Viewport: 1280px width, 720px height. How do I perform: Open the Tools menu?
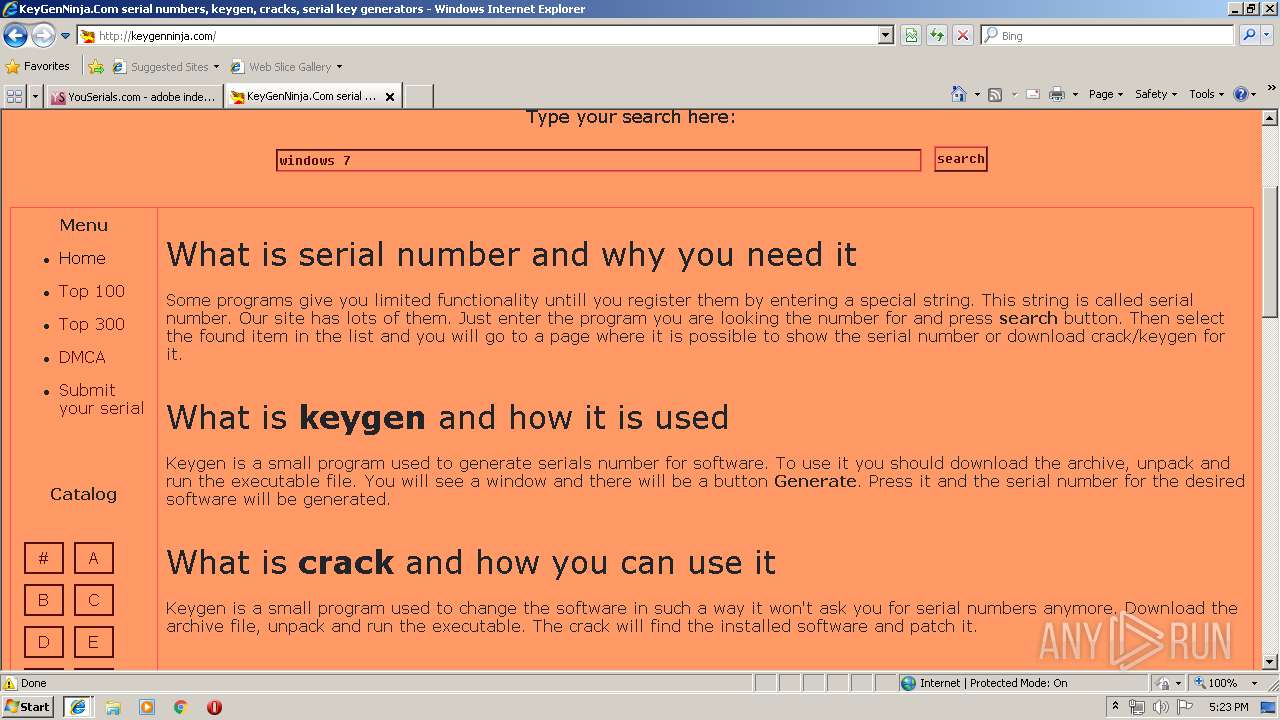(x=1206, y=94)
